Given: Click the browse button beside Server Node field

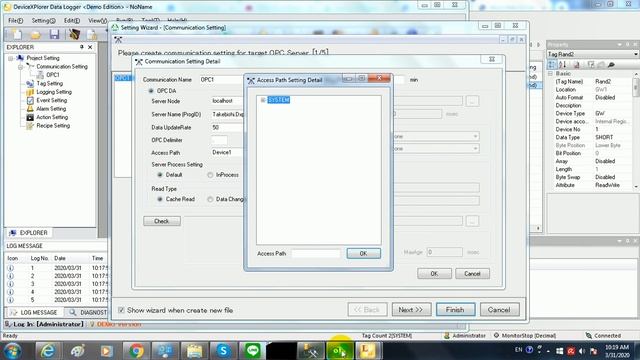Looking at the screenshot, I should [472, 101].
